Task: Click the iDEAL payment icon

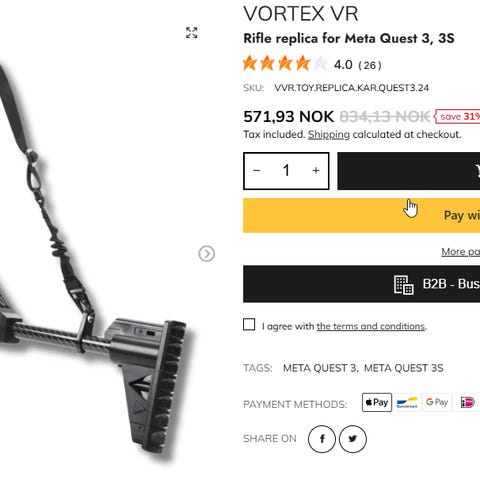Action: (x=467, y=402)
